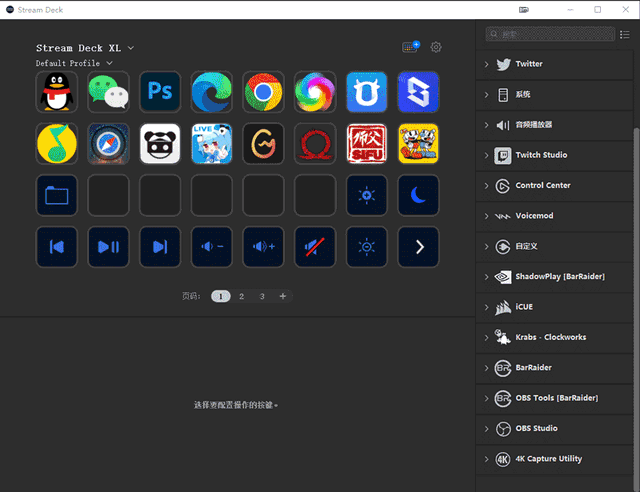Screen dimensions: 640x492
Task: Select the folder key
Action: 57,195
